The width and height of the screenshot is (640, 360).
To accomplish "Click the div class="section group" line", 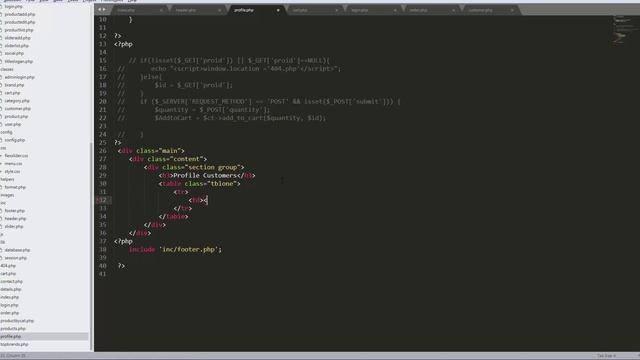I will [x=194, y=167].
